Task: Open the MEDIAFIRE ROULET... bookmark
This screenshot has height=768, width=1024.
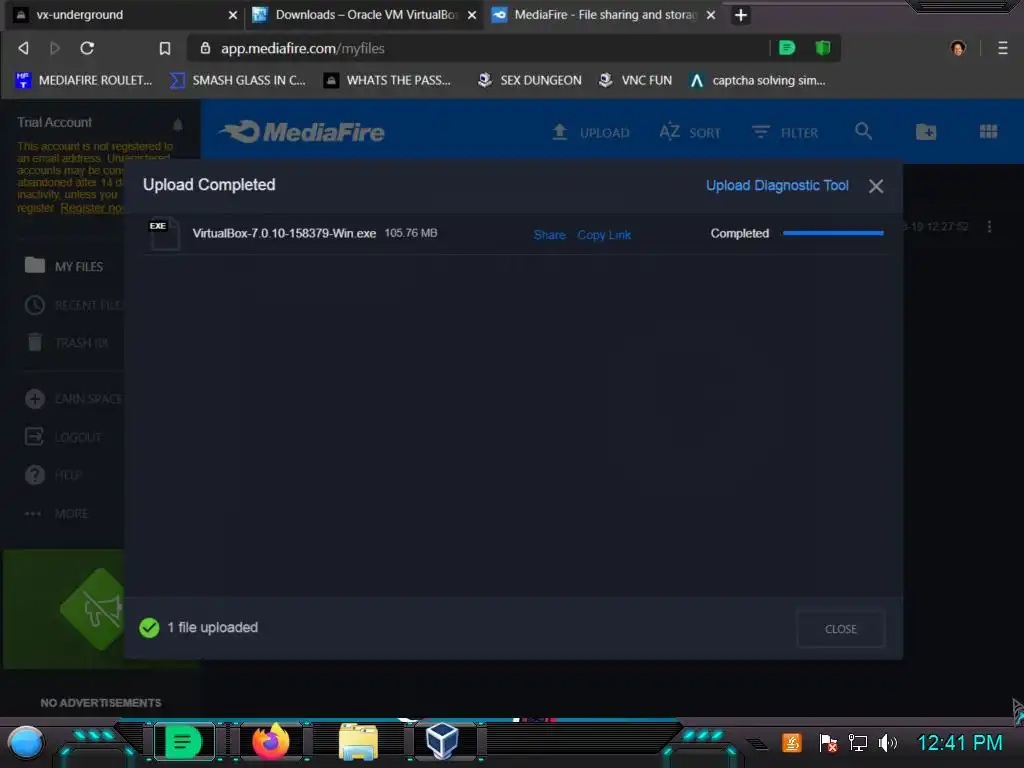Action: tap(84, 80)
